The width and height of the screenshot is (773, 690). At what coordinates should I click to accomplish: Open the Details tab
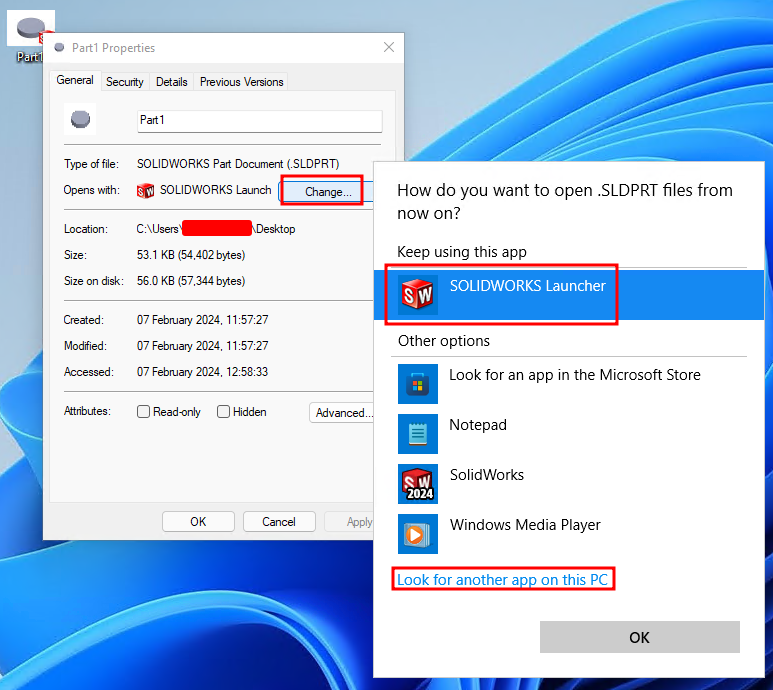click(172, 82)
